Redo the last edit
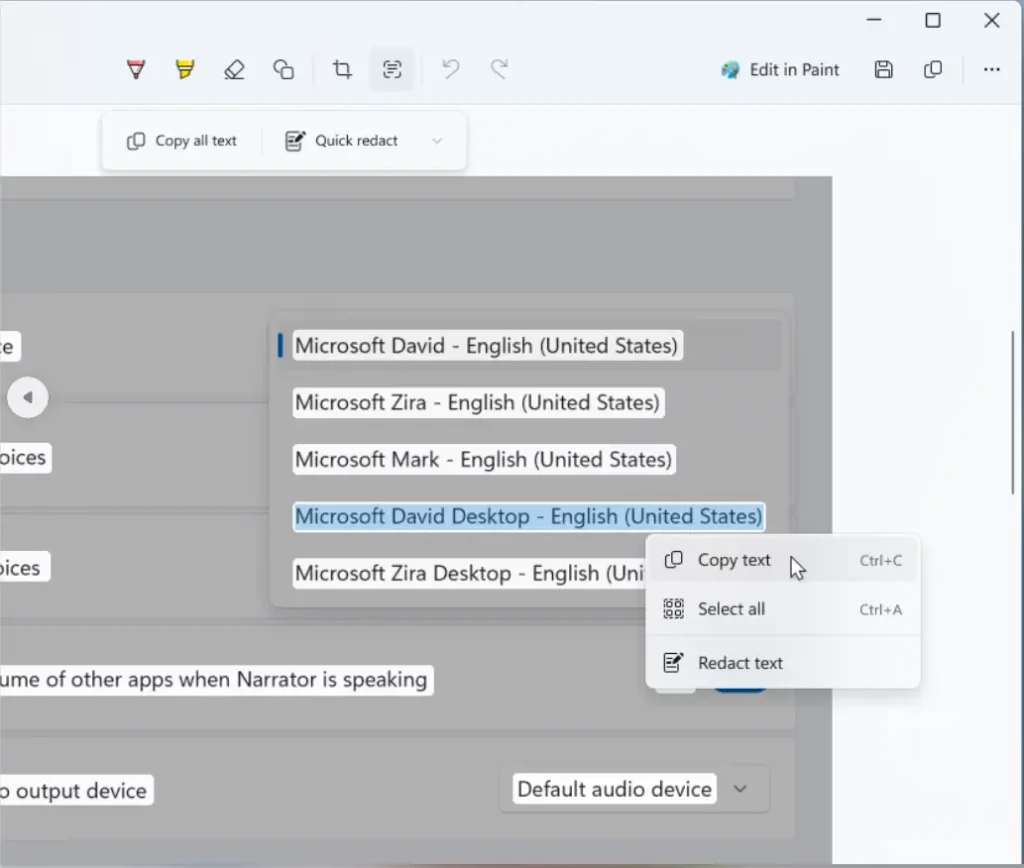The image size is (1024, 868). 500,69
